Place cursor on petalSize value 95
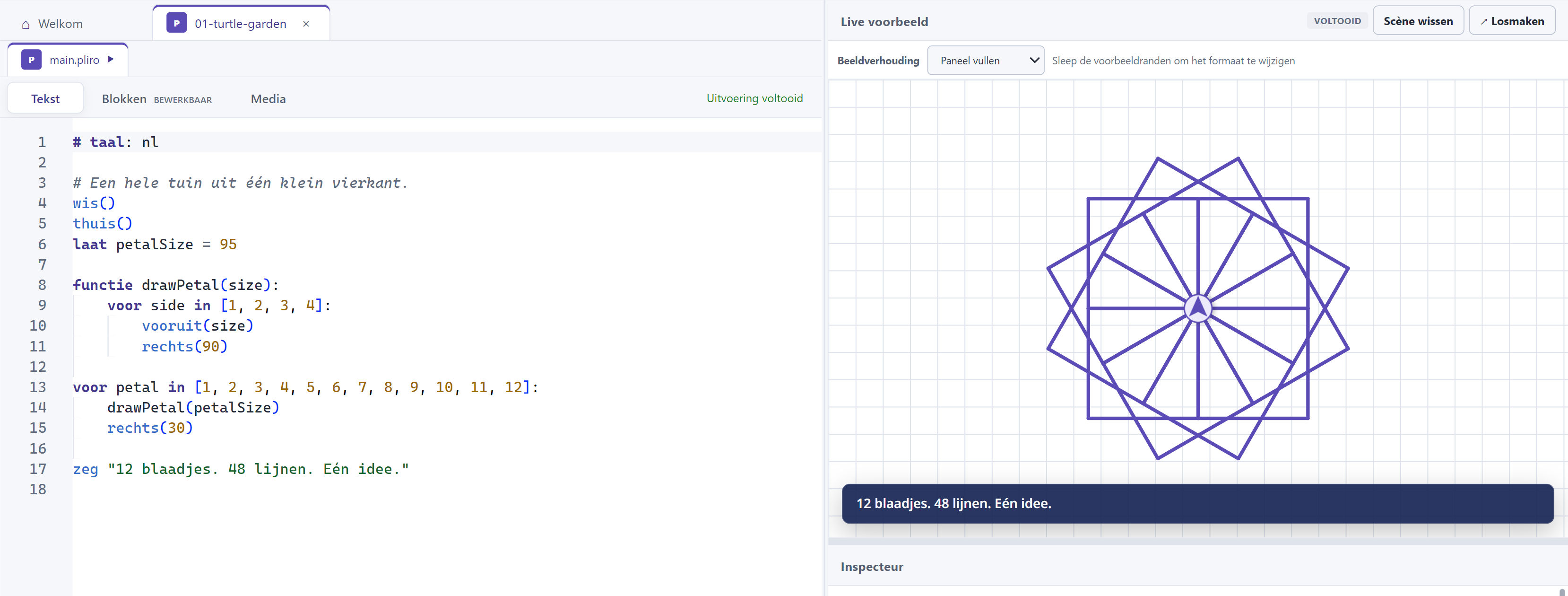The image size is (1568, 596). pos(228,244)
